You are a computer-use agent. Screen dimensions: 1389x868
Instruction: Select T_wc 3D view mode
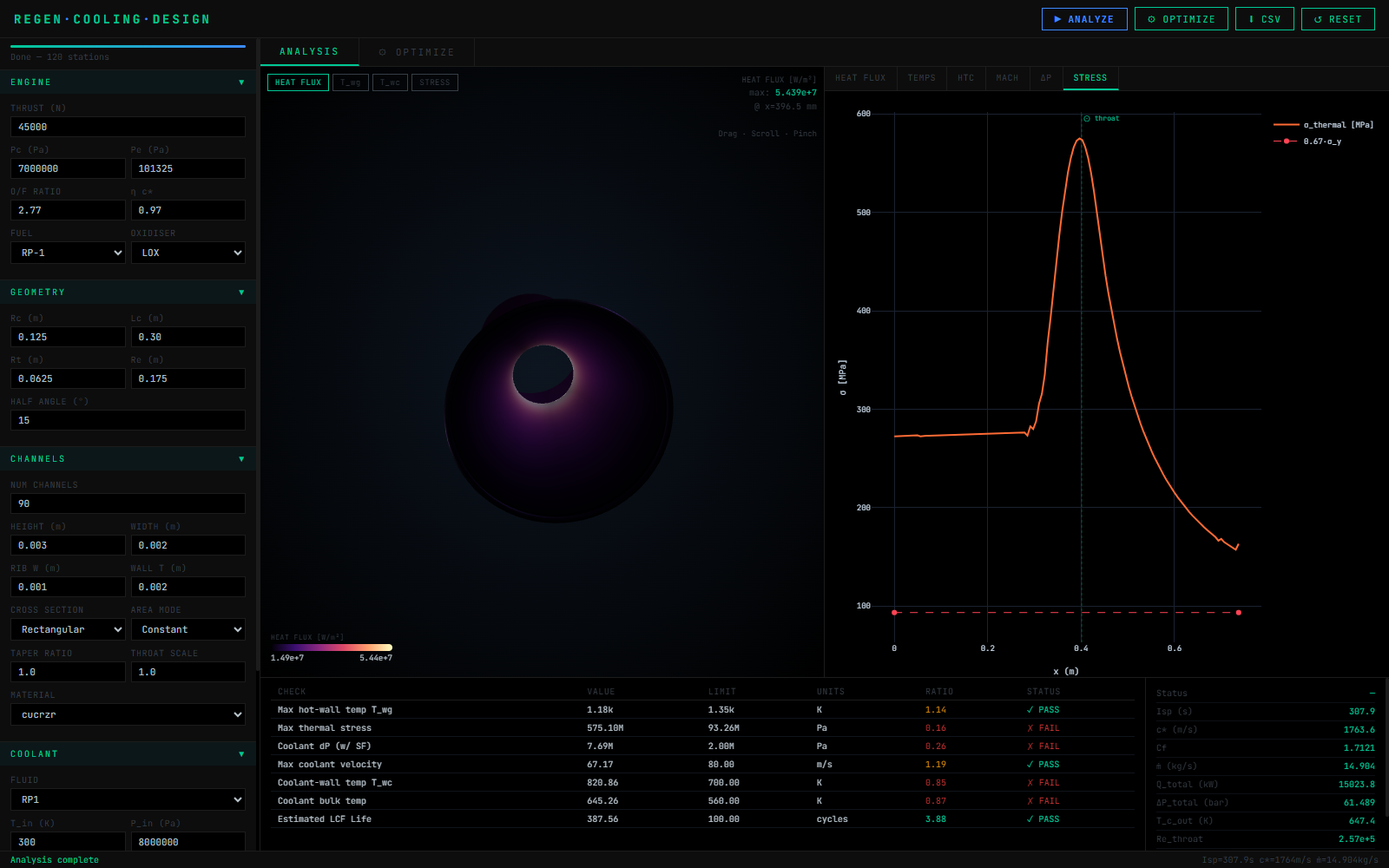click(390, 82)
